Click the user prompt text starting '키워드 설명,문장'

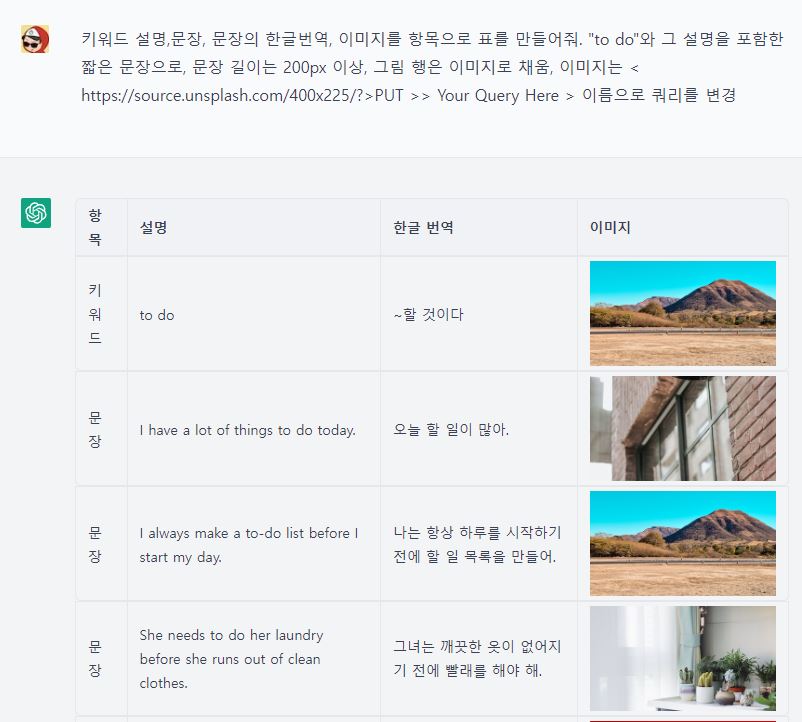click(x=432, y=67)
